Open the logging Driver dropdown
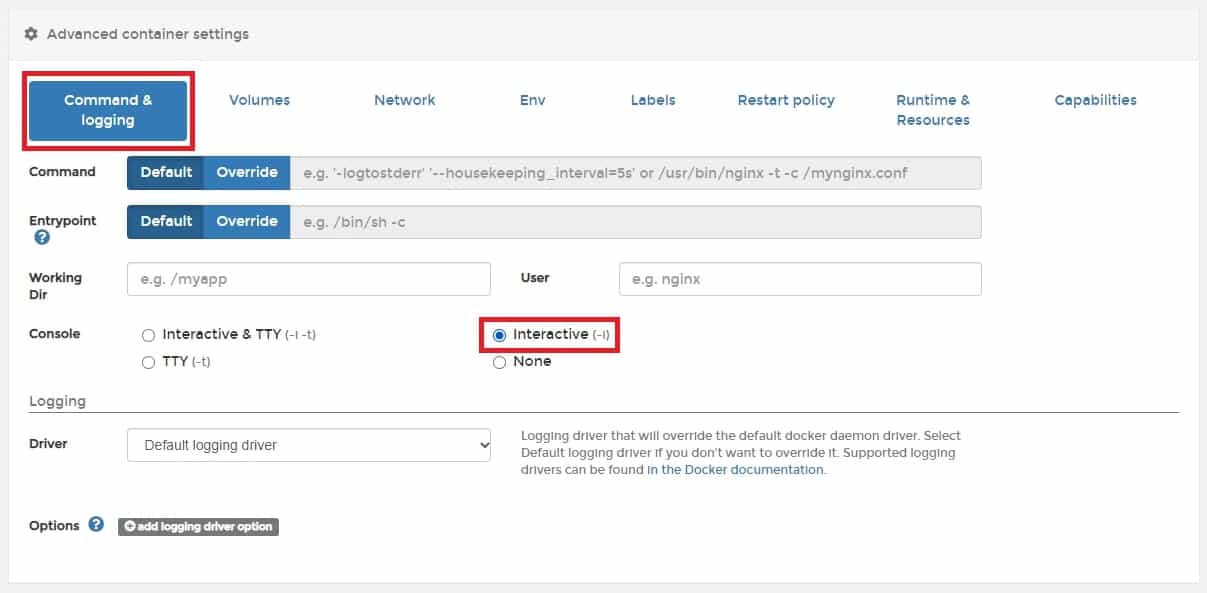 [x=309, y=445]
